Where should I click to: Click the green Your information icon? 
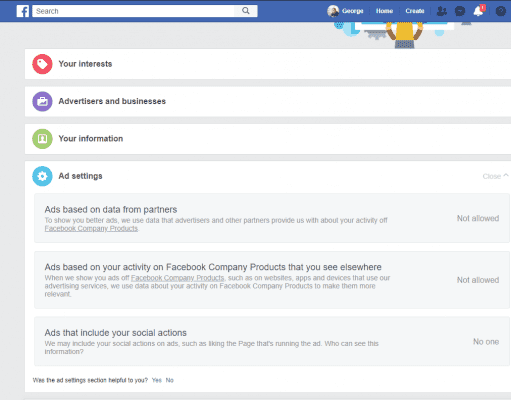pos(42,139)
